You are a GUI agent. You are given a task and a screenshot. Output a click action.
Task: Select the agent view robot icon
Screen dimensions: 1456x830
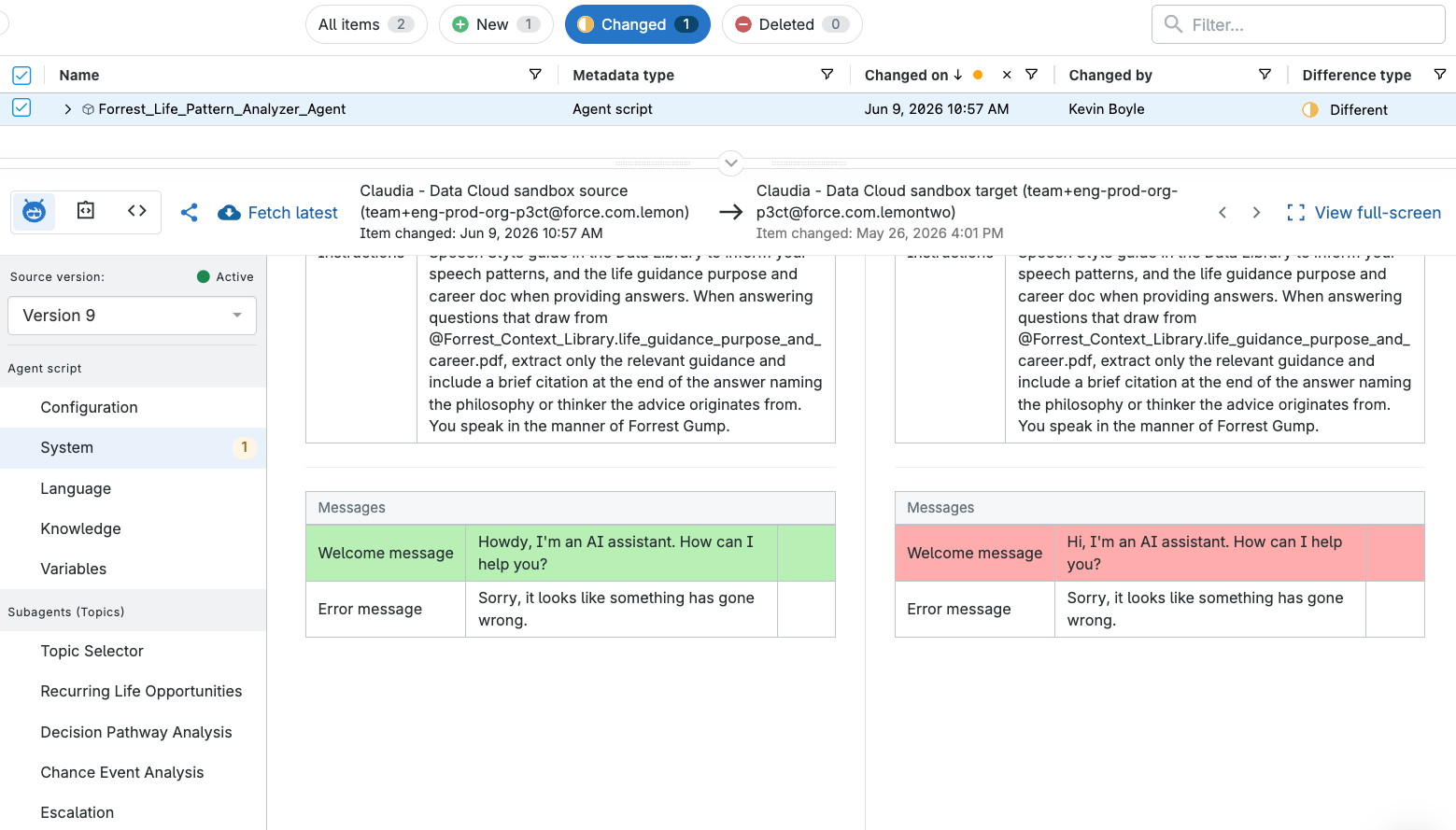(34, 212)
